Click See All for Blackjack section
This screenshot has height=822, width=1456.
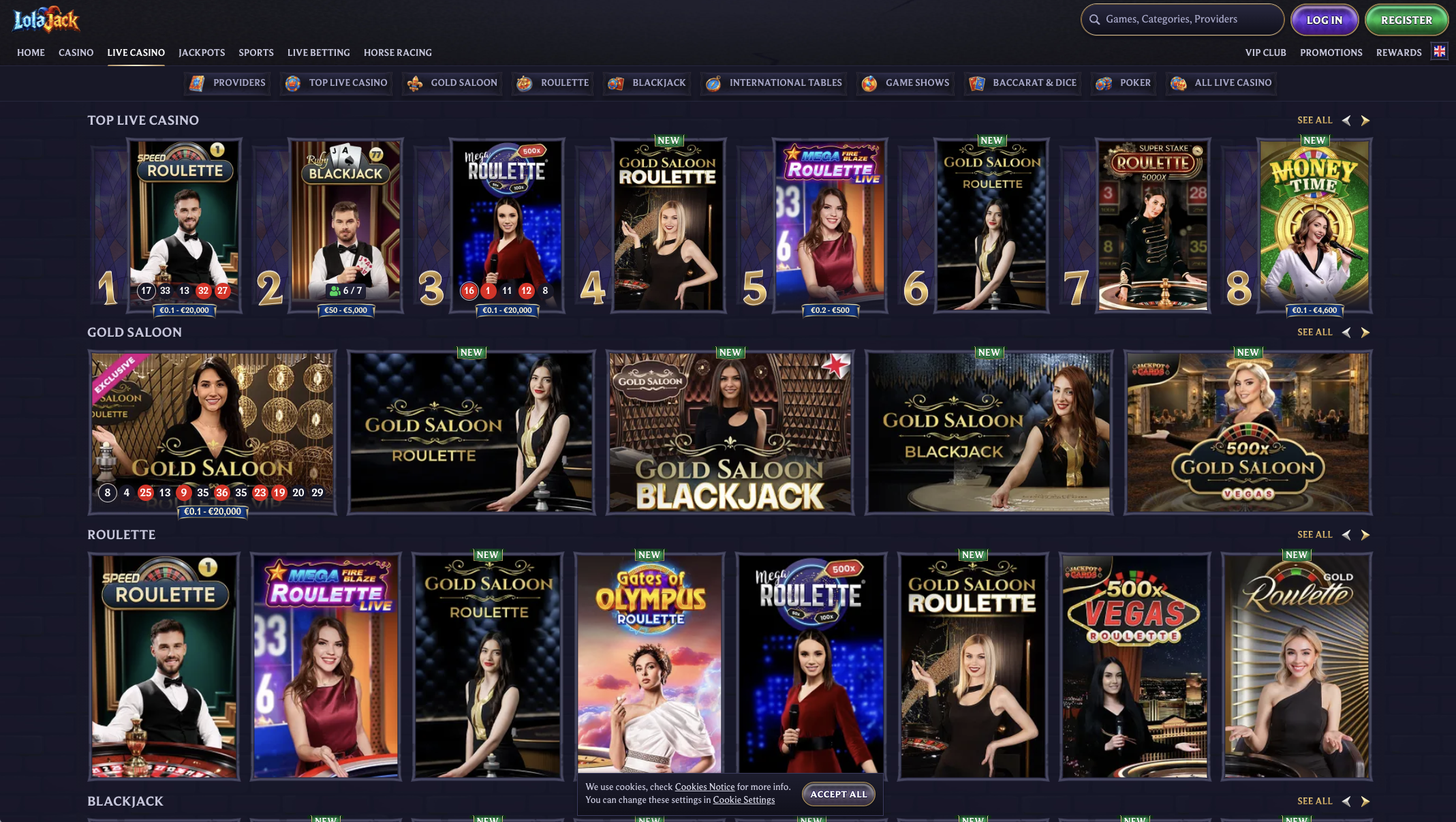[1314, 802]
